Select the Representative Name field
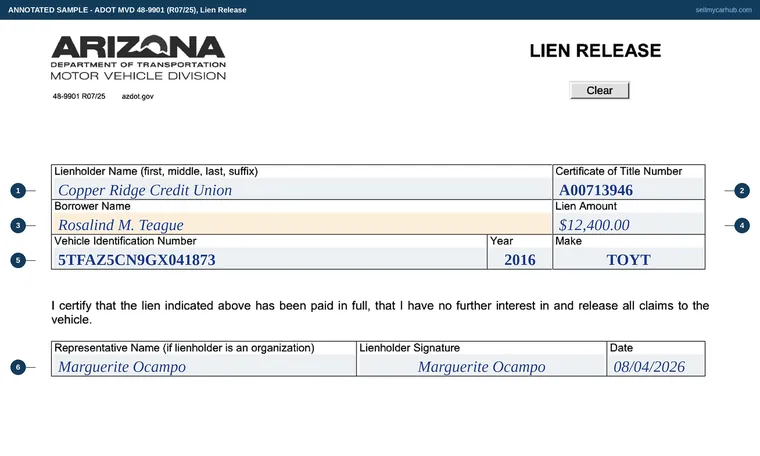This screenshot has width=760, height=456. point(204,366)
